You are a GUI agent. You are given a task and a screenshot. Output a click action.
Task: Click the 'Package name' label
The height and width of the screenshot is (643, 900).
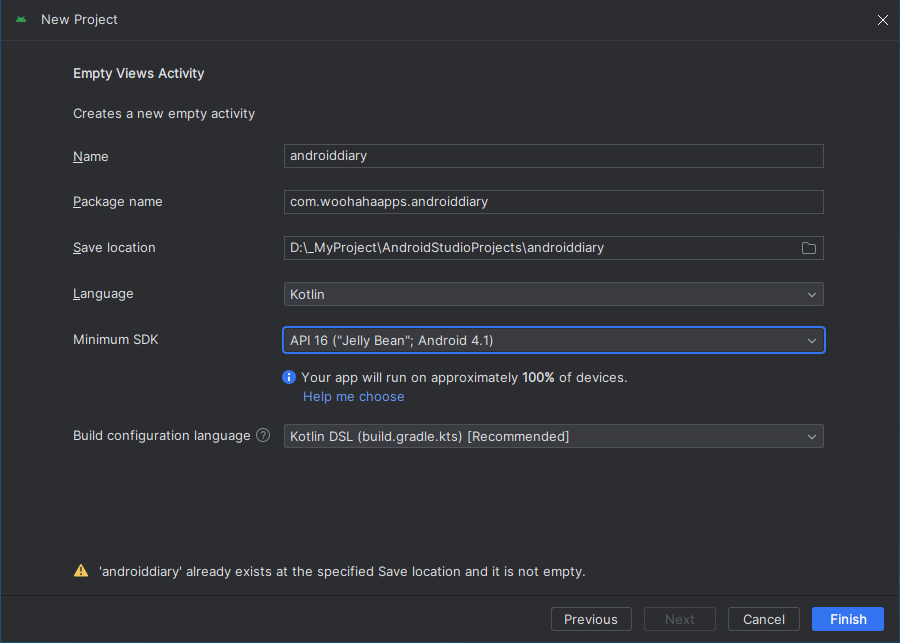(x=118, y=202)
